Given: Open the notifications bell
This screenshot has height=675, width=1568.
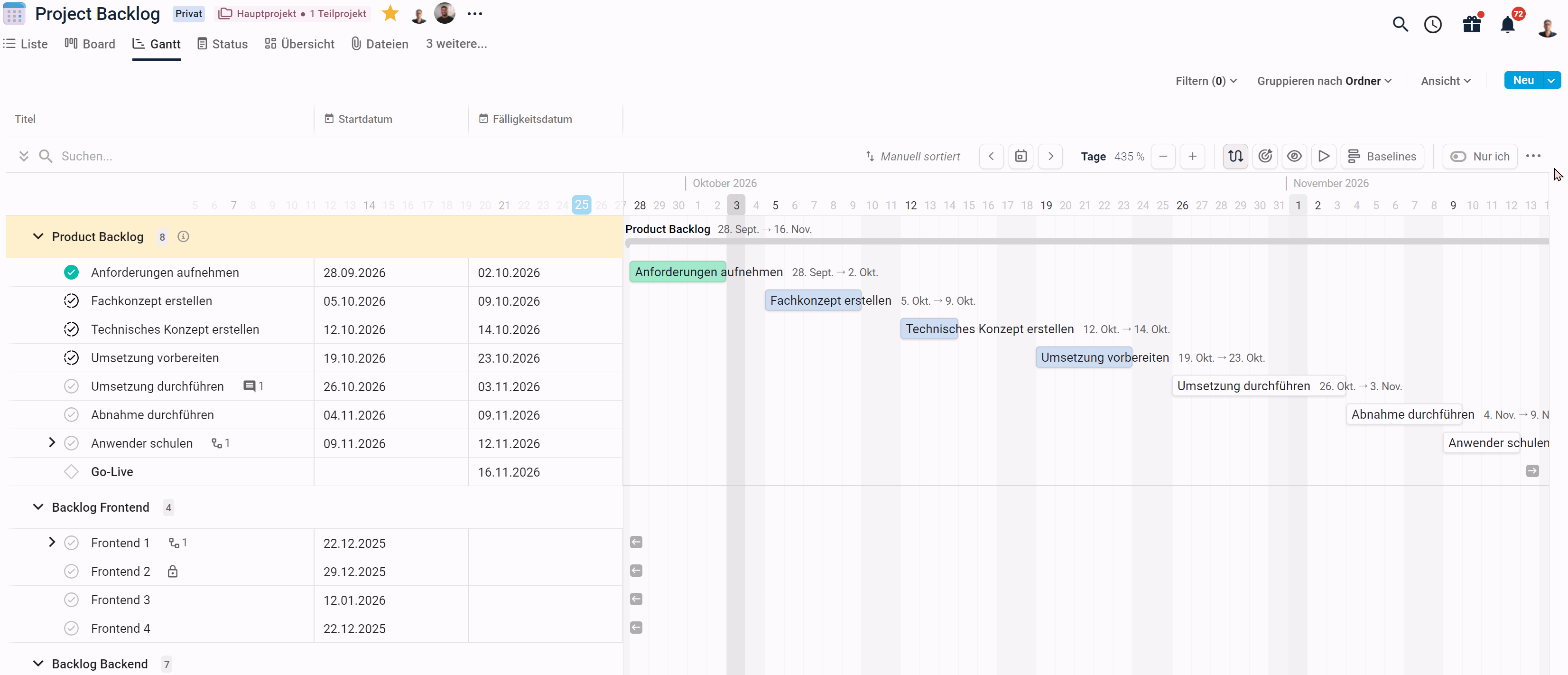Looking at the screenshot, I should pyautogui.click(x=1508, y=24).
